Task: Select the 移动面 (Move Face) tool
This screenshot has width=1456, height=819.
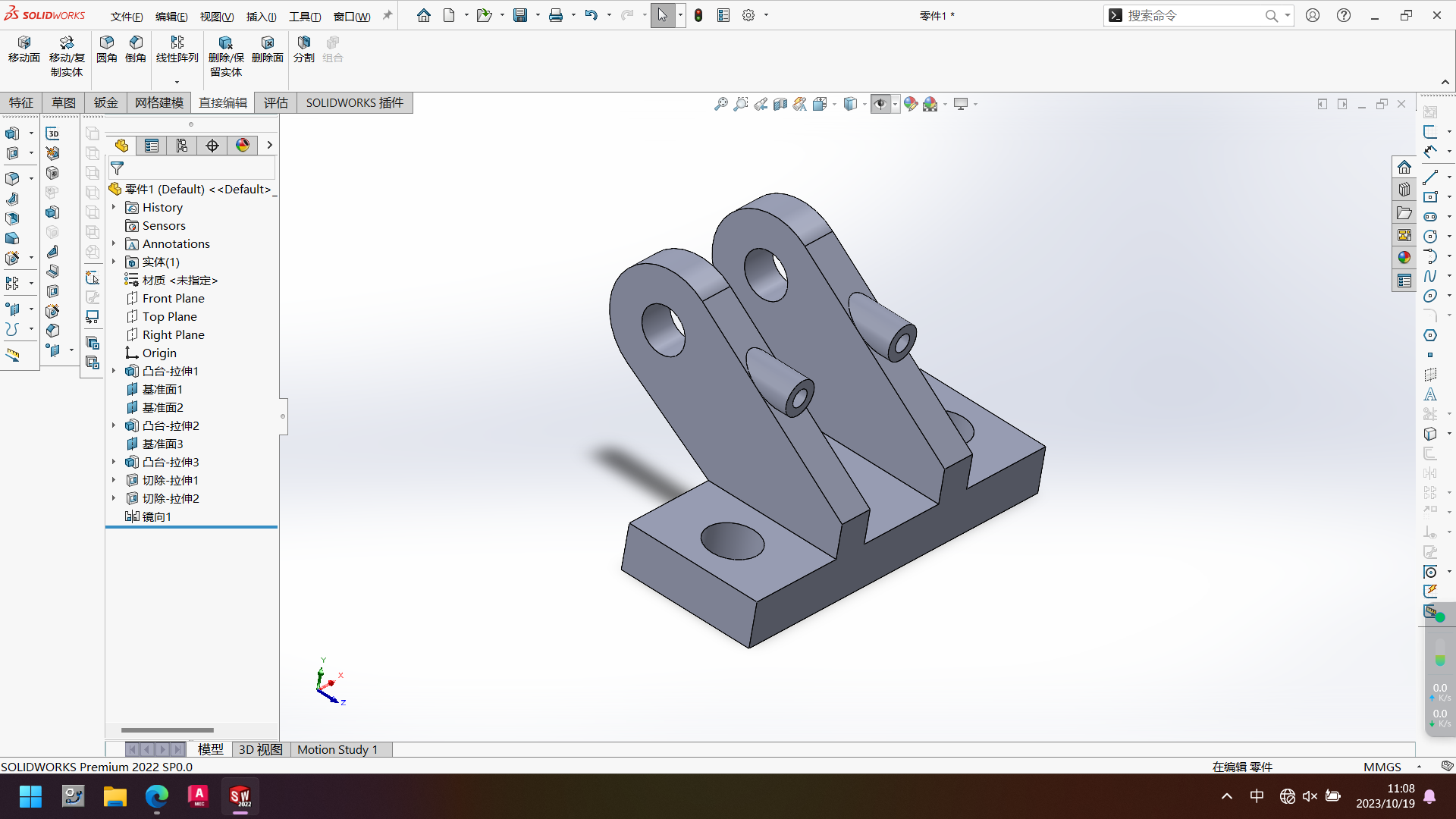Action: (x=24, y=49)
